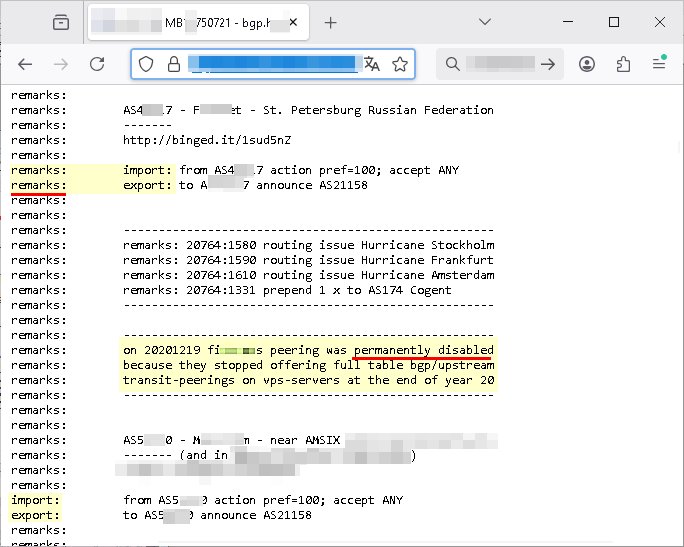The height and width of the screenshot is (547, 684).
Task: Bookmark this page with the star icon
Action: [400, 64]
